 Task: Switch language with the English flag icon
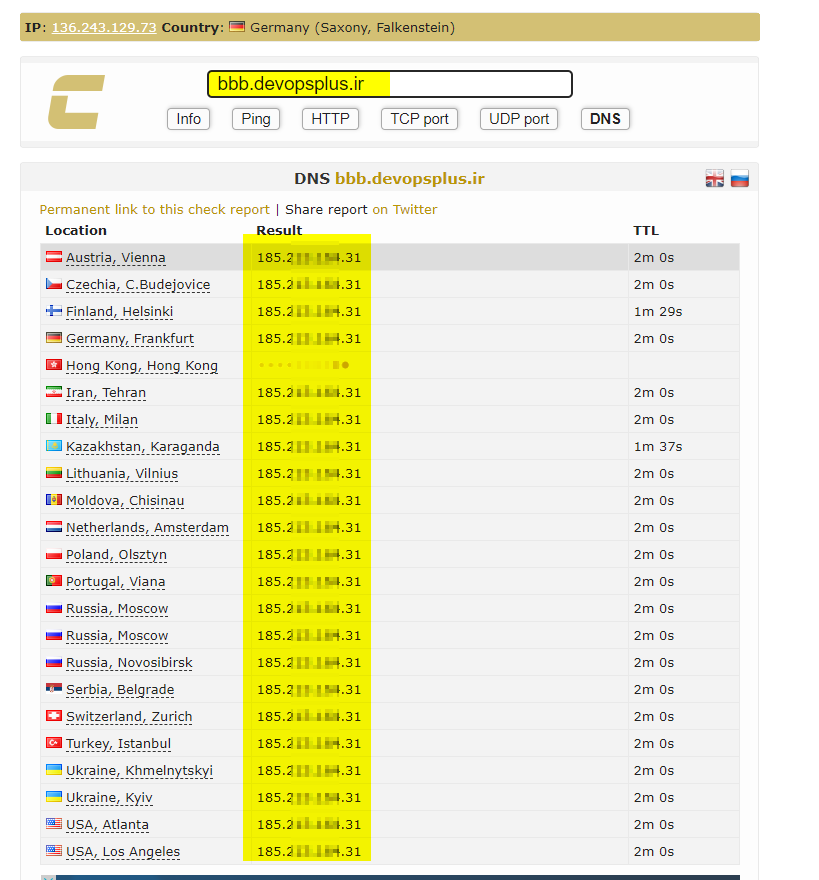tap(715, 179)
